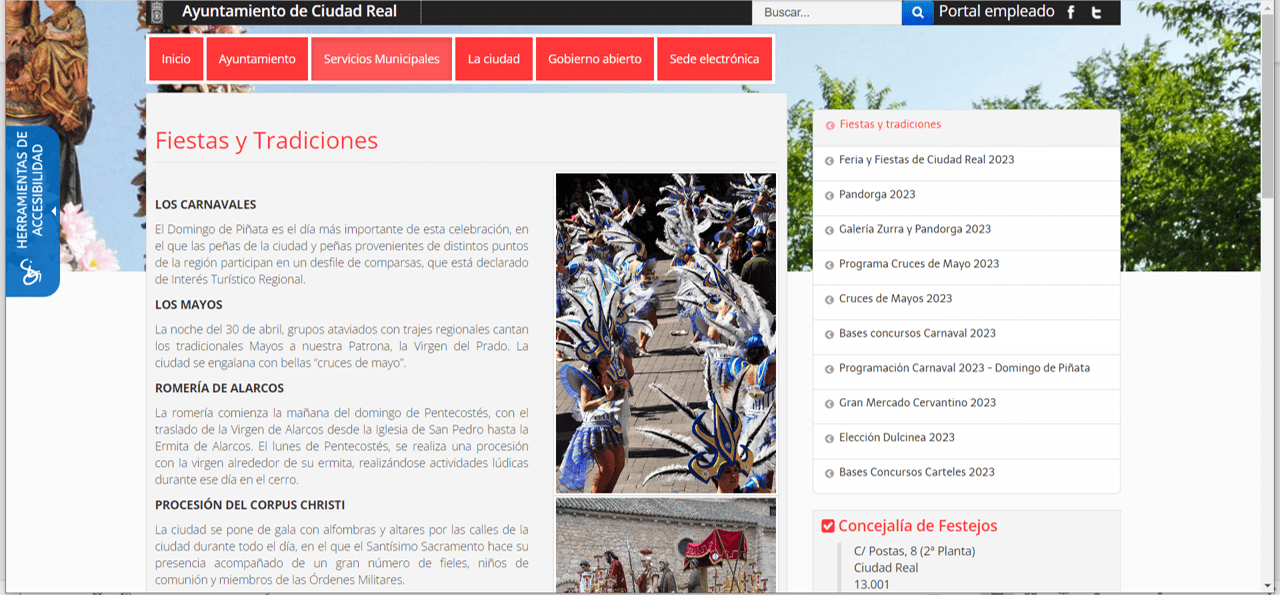1280x595 pixels.
Task: Open Gobierno abierto menu
Action: coord(595,59)
